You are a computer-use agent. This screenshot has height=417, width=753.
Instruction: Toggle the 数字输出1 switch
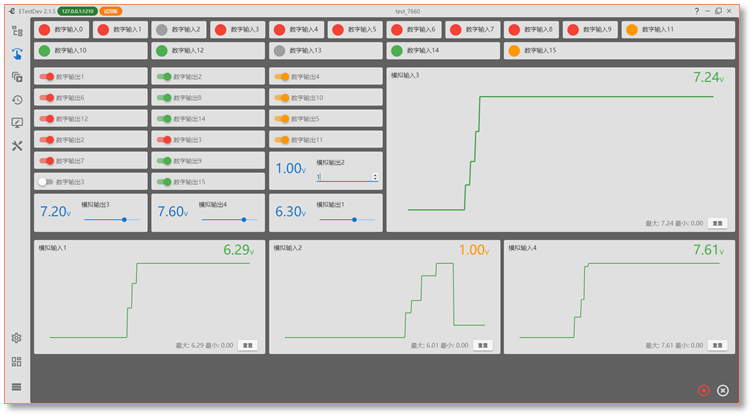click(x=47, y=77)
